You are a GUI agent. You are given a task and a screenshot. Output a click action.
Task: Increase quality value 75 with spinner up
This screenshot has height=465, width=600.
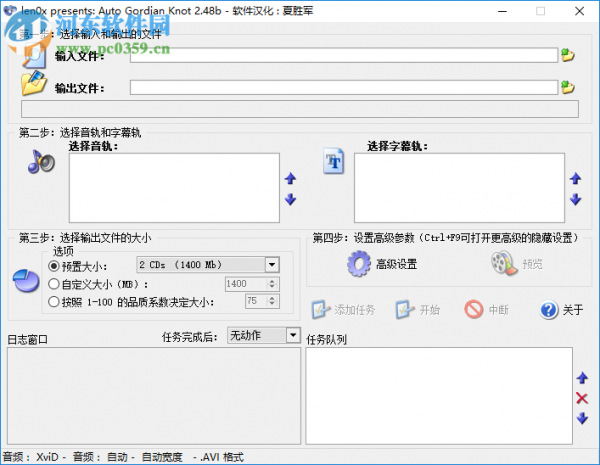[x=272, y=298]
